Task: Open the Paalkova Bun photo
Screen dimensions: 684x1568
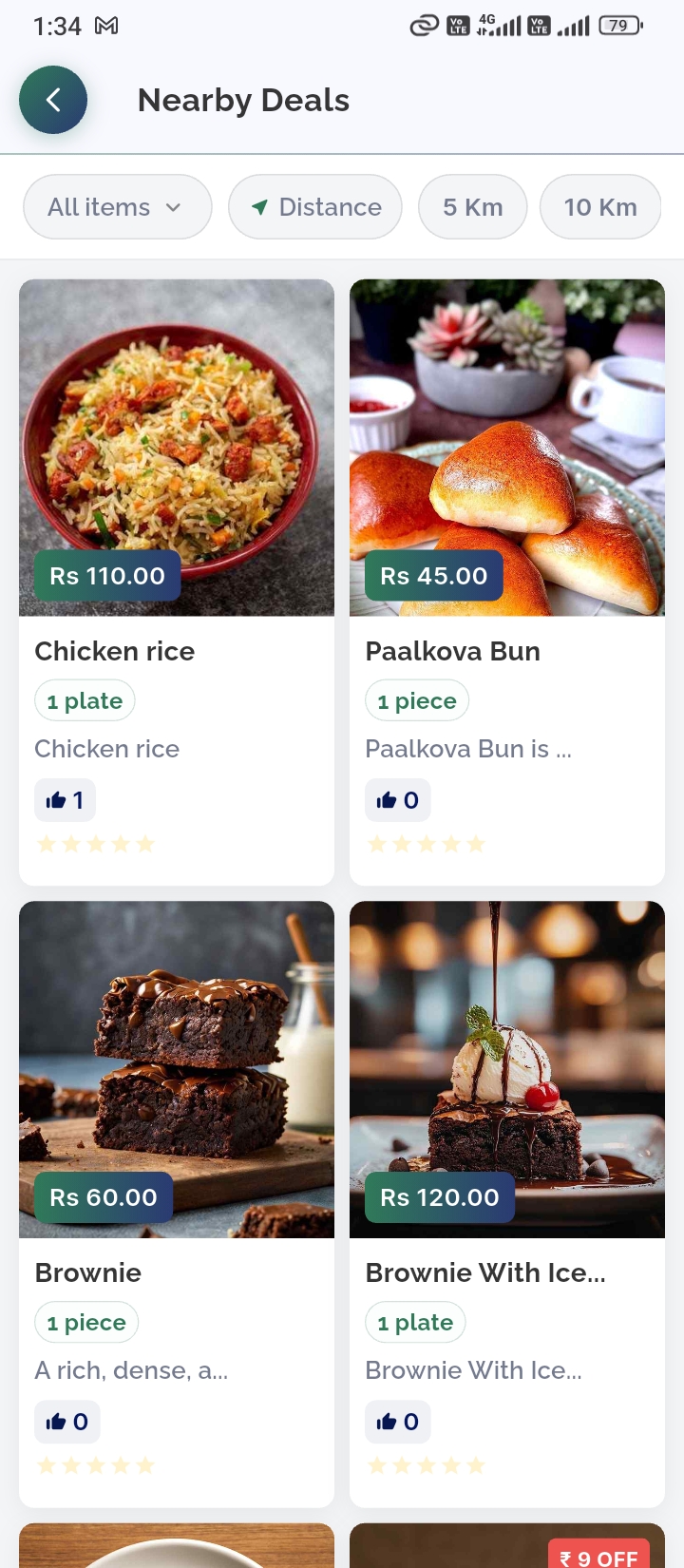Action: tap(507, 448)
